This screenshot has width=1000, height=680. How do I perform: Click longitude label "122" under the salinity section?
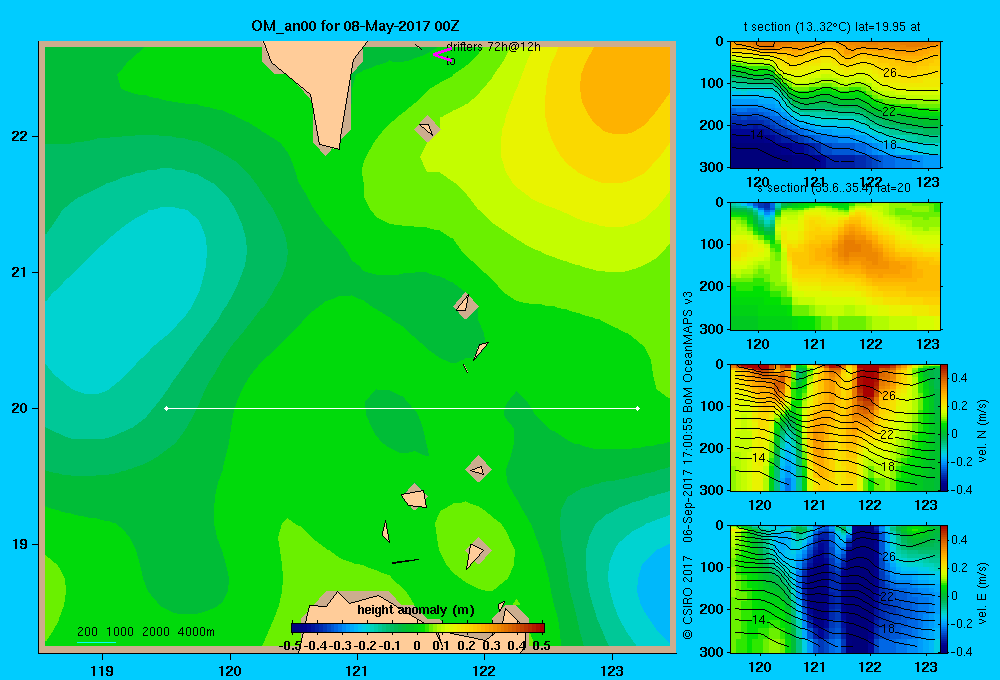point(871,344)
